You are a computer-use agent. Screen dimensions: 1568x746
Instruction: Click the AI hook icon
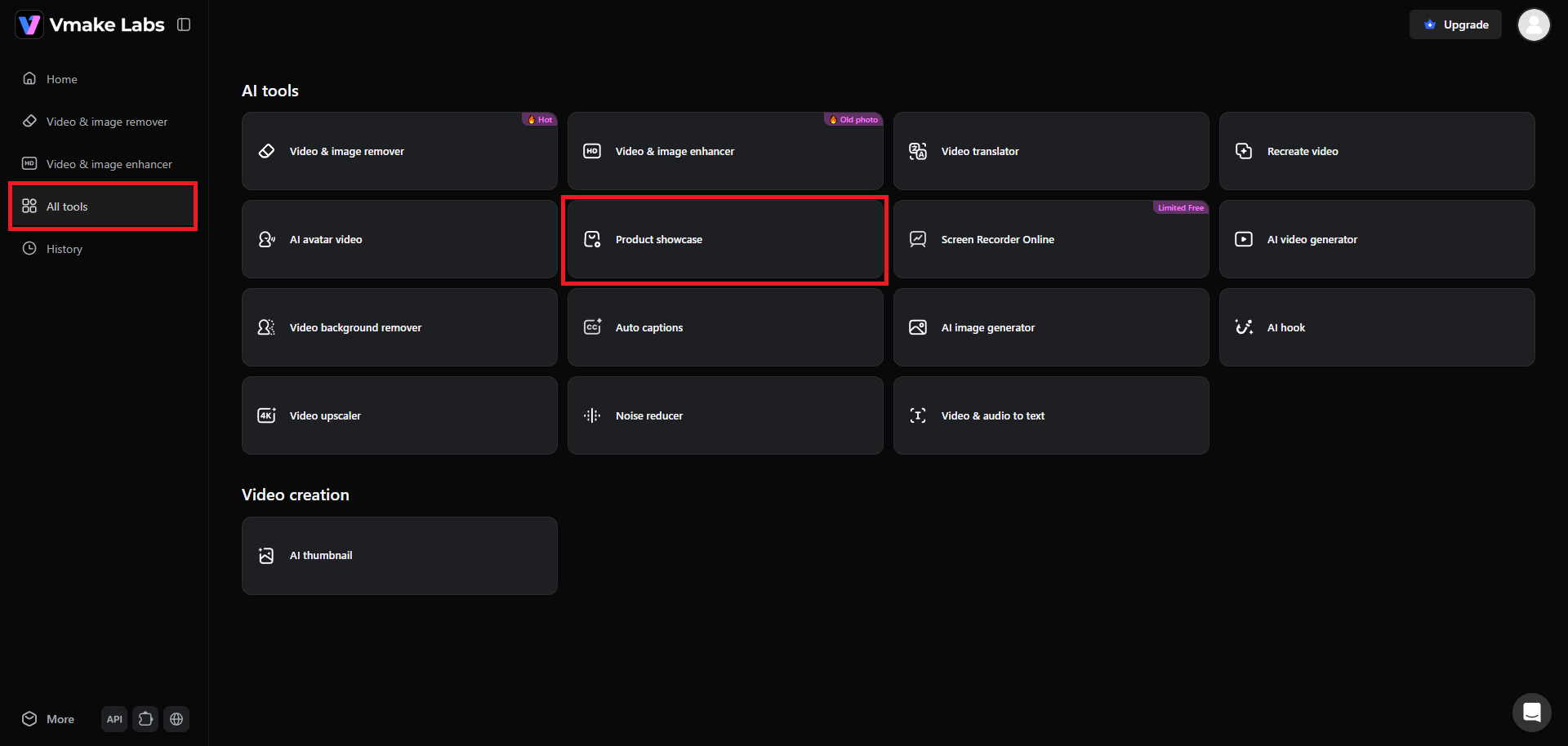tap(1244, 327)
